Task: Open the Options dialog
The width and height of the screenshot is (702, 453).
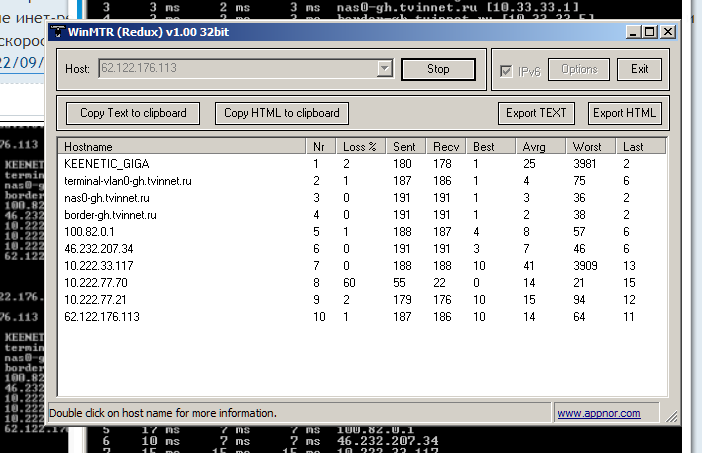Action: pos(578,69)
